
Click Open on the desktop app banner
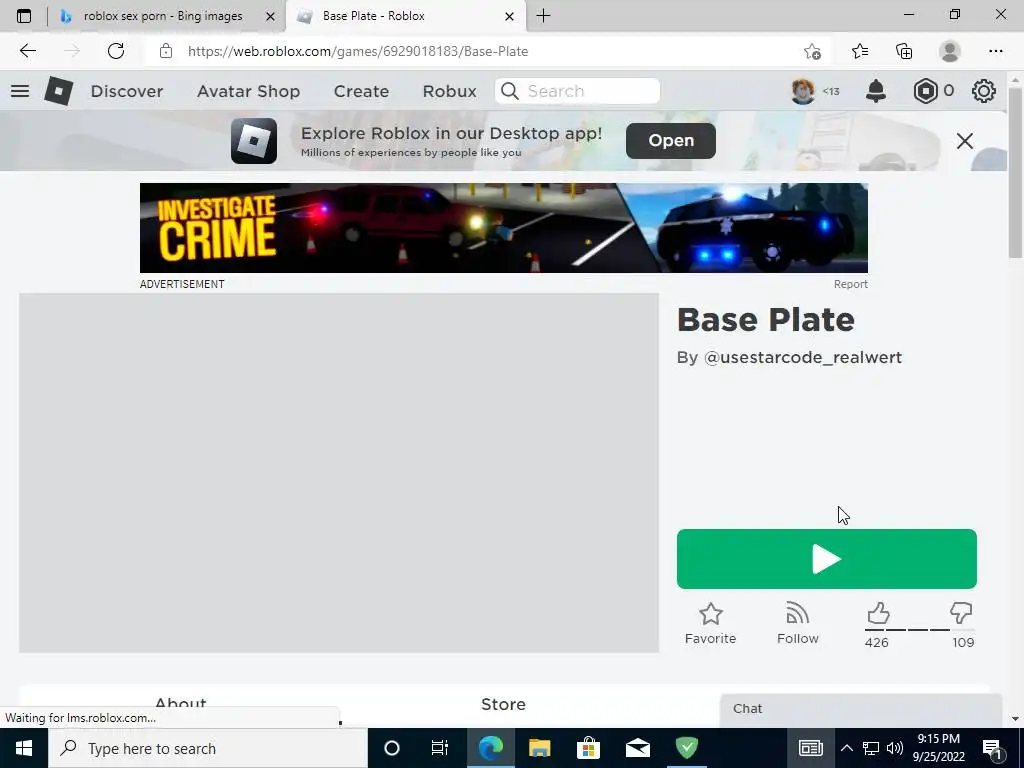(671, 140)
